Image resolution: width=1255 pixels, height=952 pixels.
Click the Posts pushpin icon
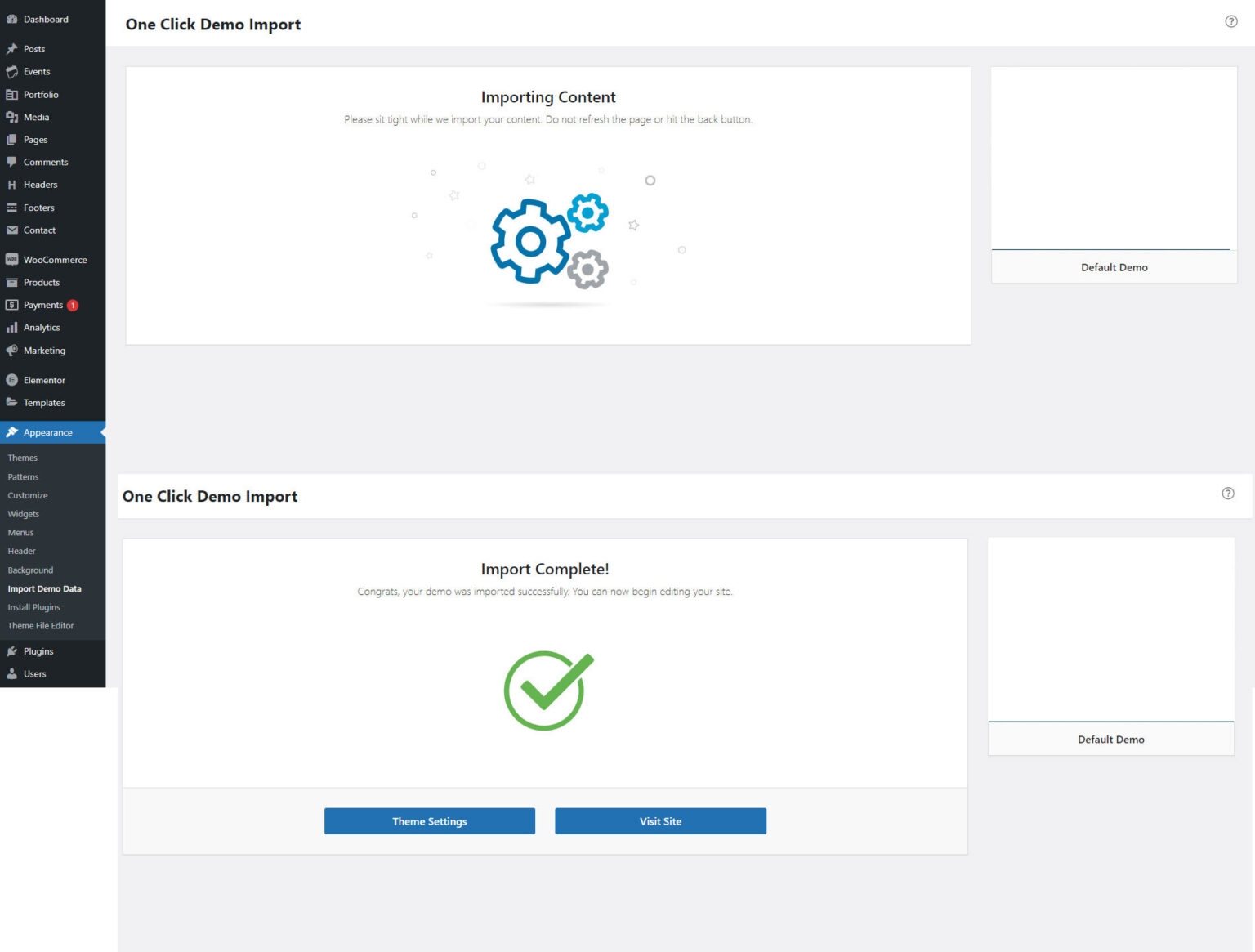click(11, 49)
